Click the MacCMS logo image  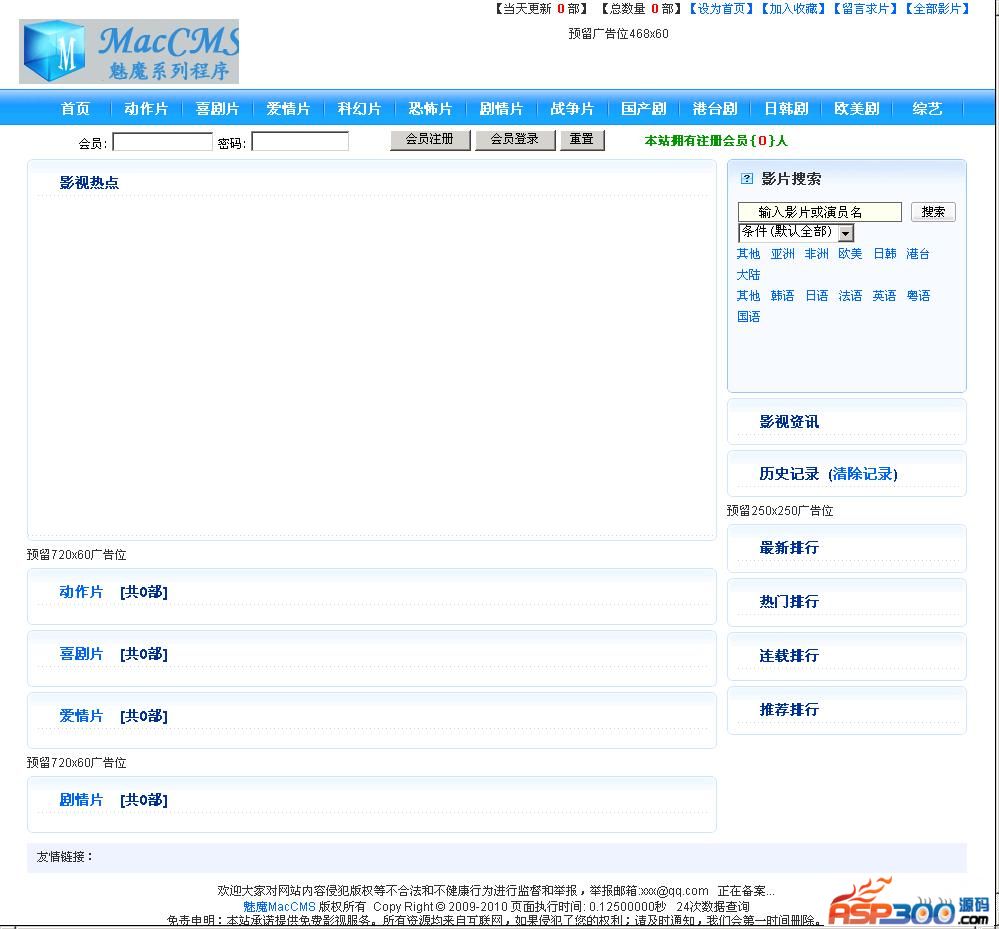[x=129, y=52]
